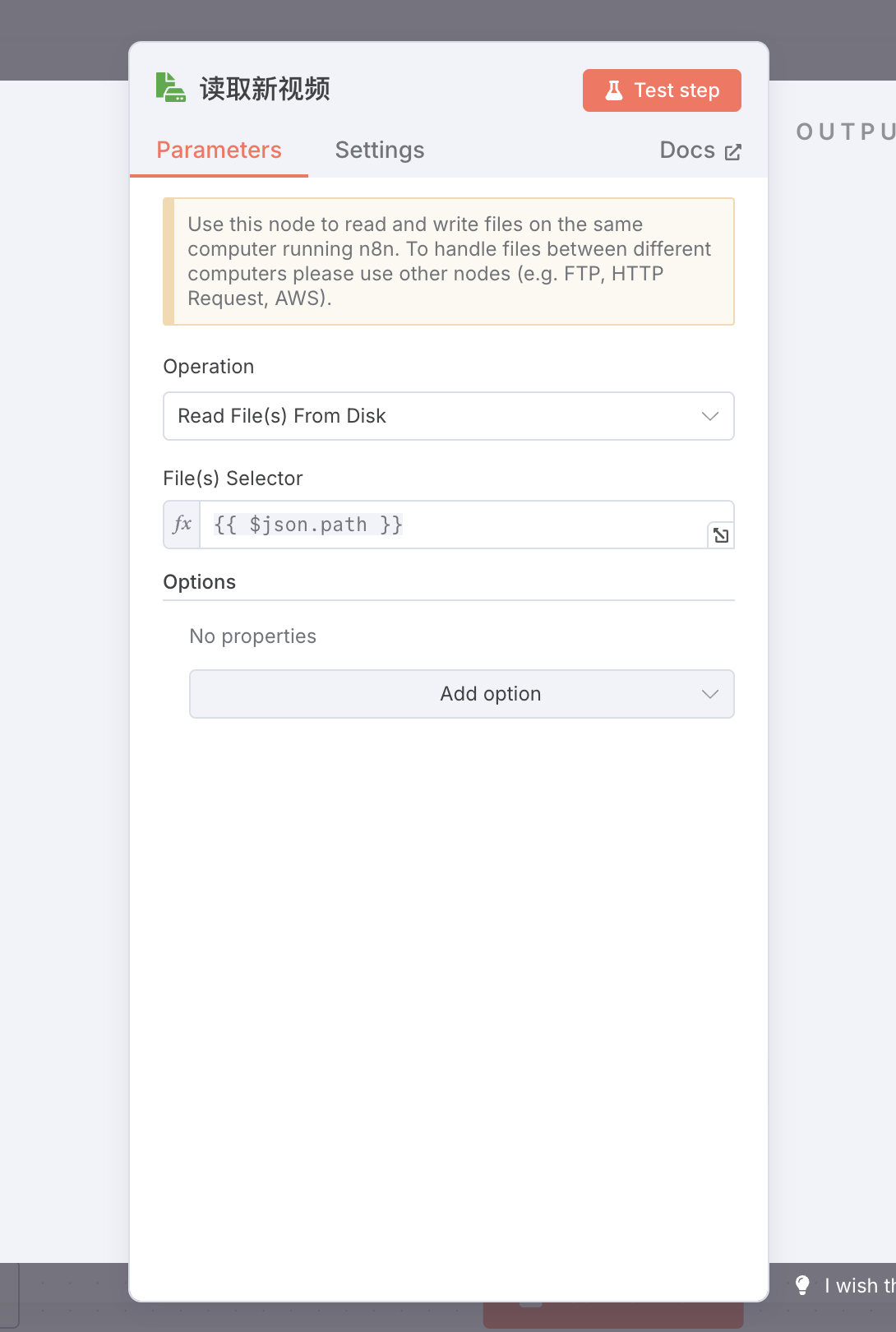Viewport: 896px width, 1332px height.
Task: Click the yellow notice about reading files
Action: tap(449, 261)
